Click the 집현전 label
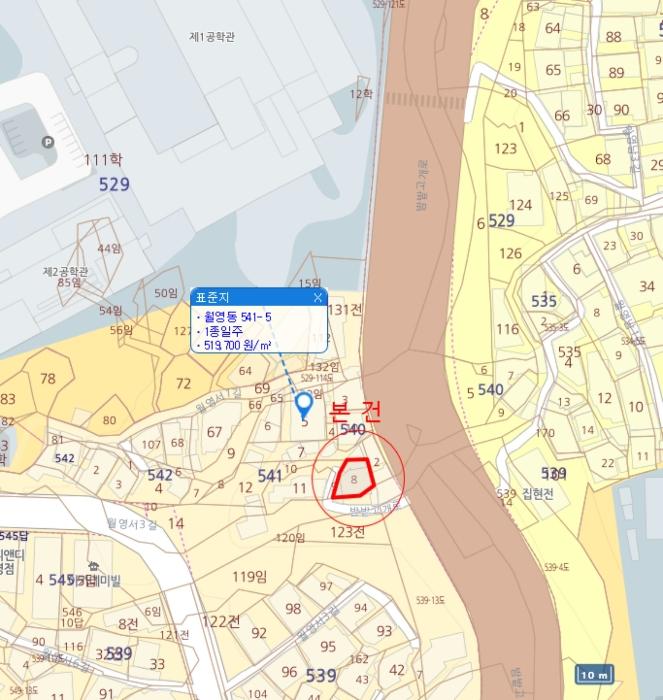Image resolution: width=663 pixels, height=700 pixels. click(x=538, y=493)
